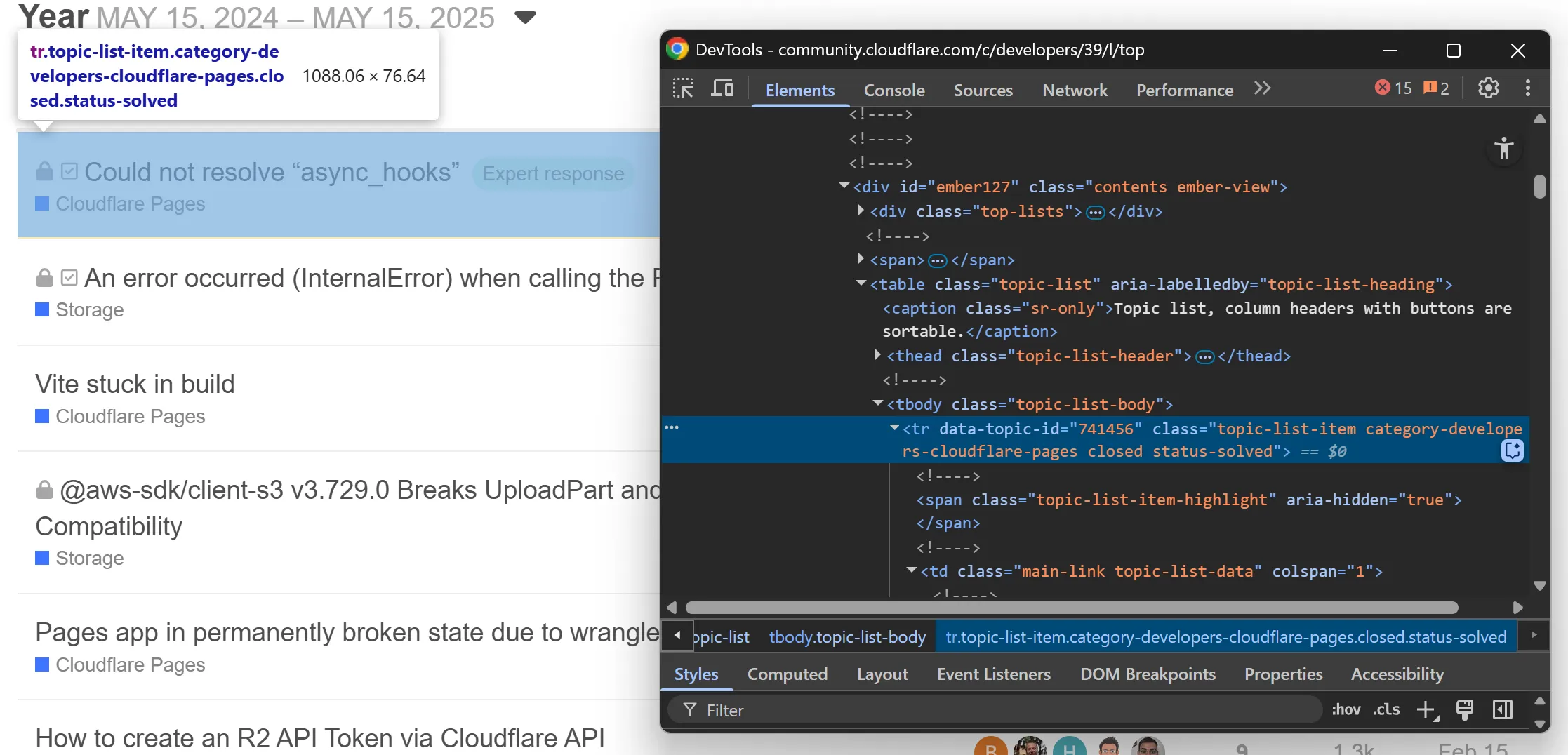Show more DevTools panels chevron
Viewport: 1568px width, 755px height.
point(1262,88)
